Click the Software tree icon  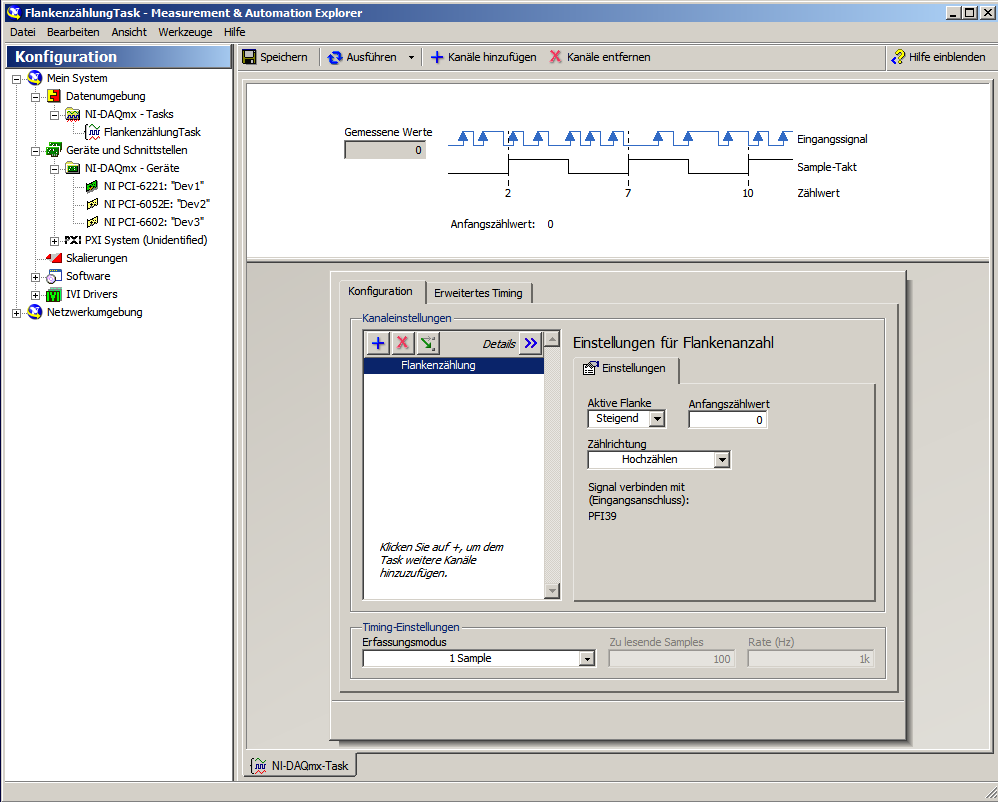(54, 276)
